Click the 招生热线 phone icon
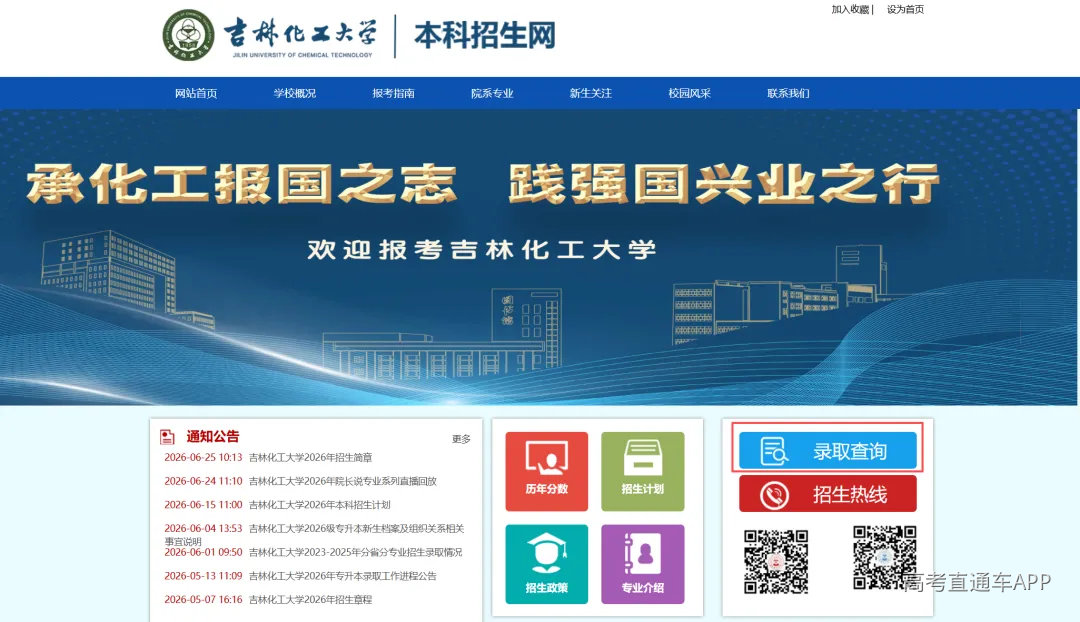The width and height of the screenshot is (1080, 622). coord(774,495)
